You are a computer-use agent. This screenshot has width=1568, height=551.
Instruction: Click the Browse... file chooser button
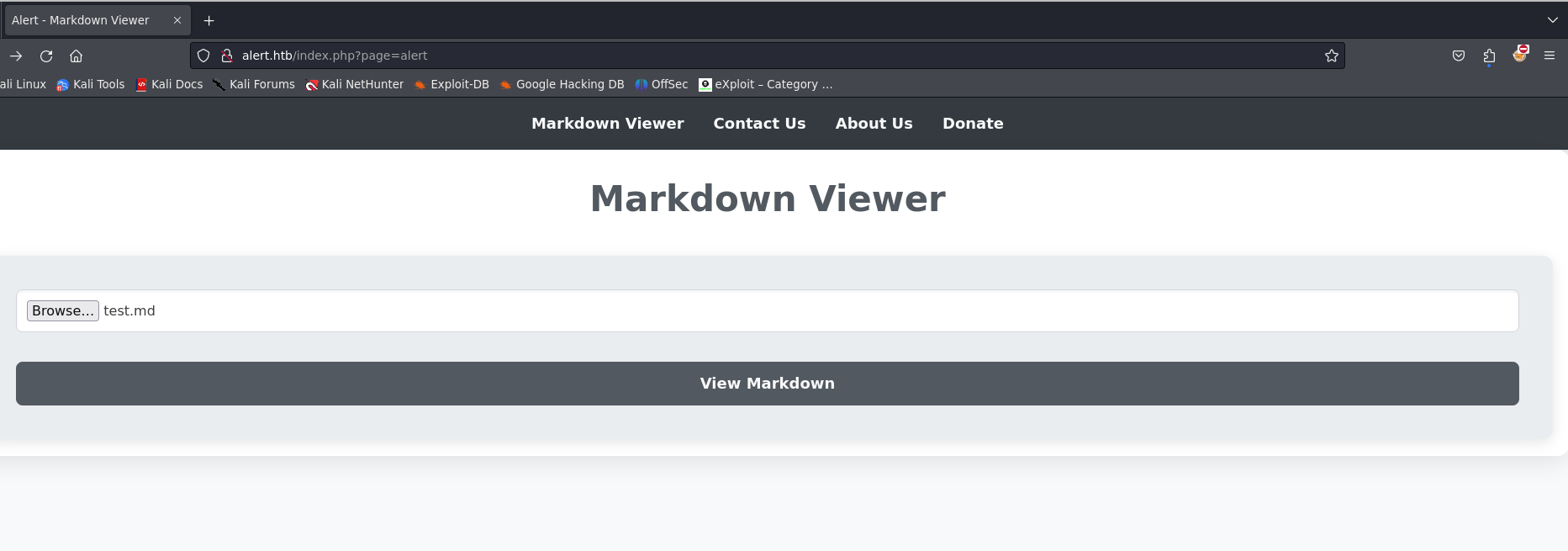[63, 310]
